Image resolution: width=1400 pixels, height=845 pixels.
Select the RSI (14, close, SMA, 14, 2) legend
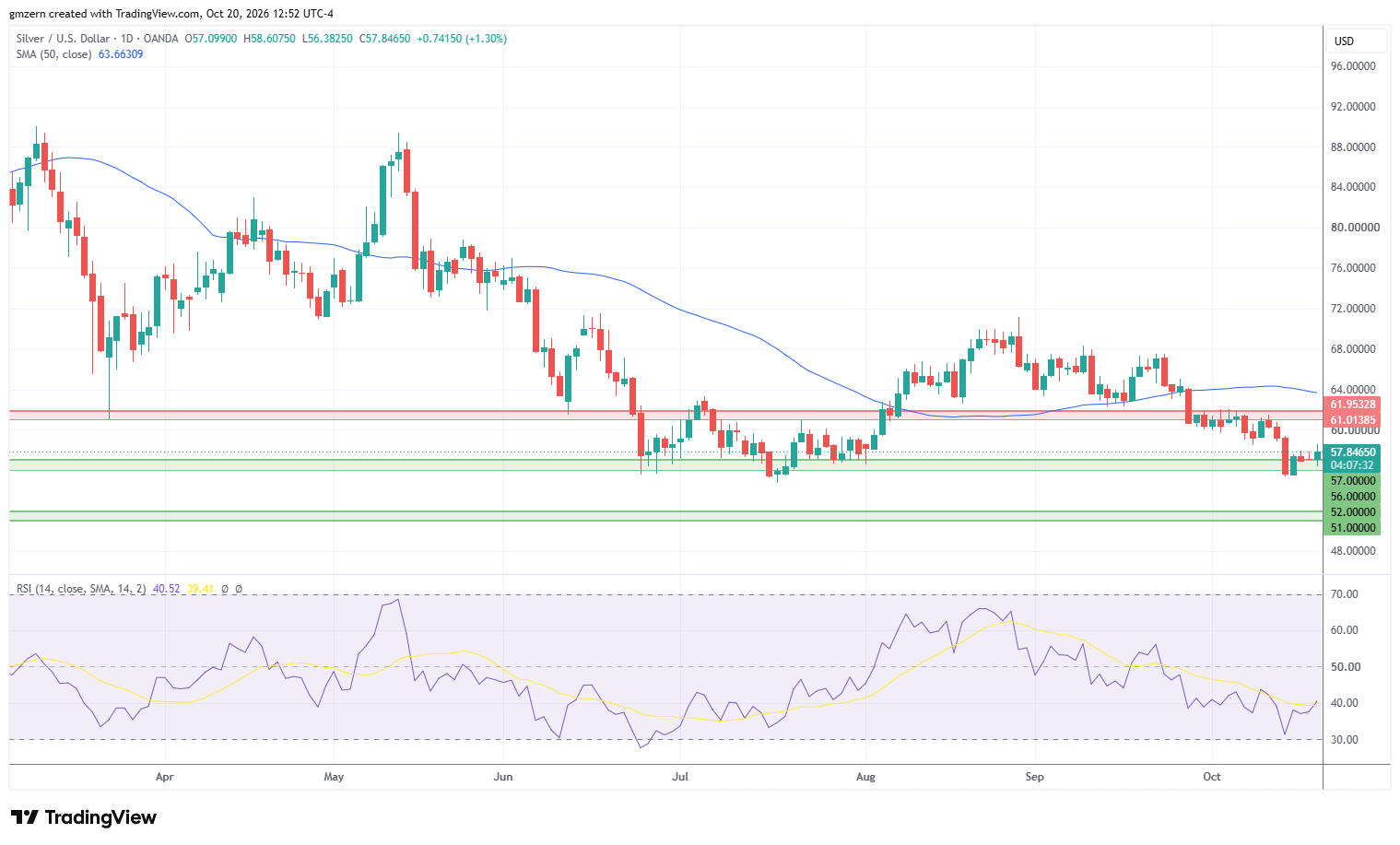pos(81,589)
